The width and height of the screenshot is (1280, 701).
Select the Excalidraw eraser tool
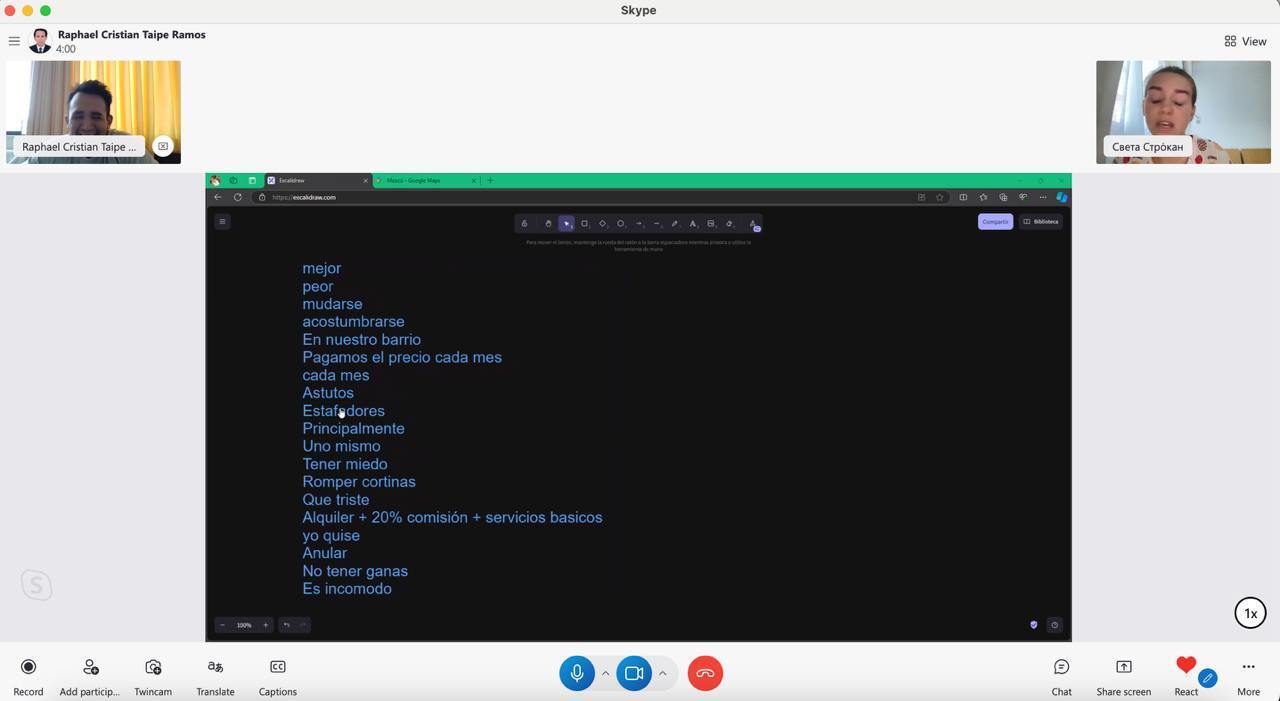[x=729, y=223]
